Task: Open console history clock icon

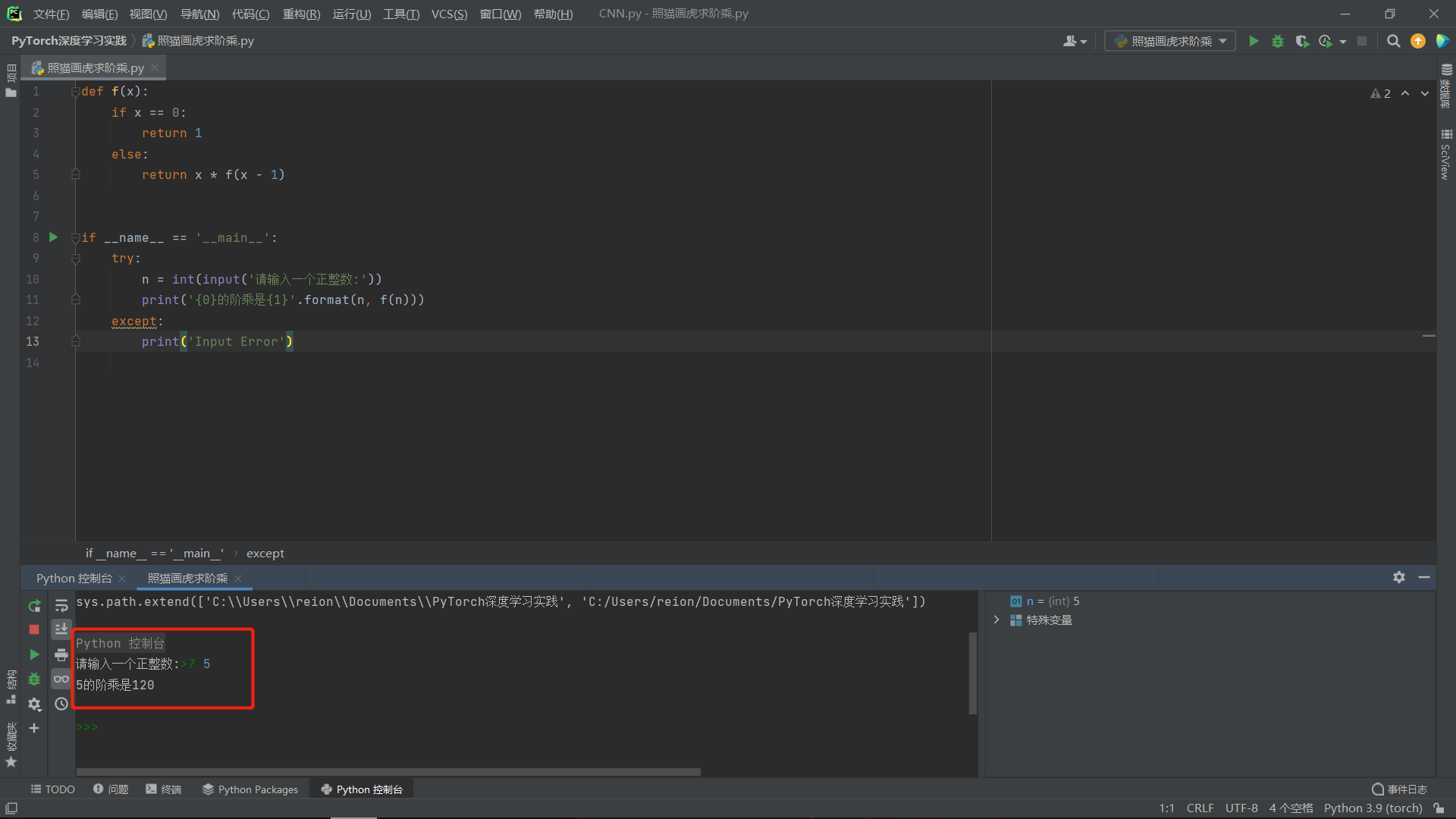Action: (61, 704)
